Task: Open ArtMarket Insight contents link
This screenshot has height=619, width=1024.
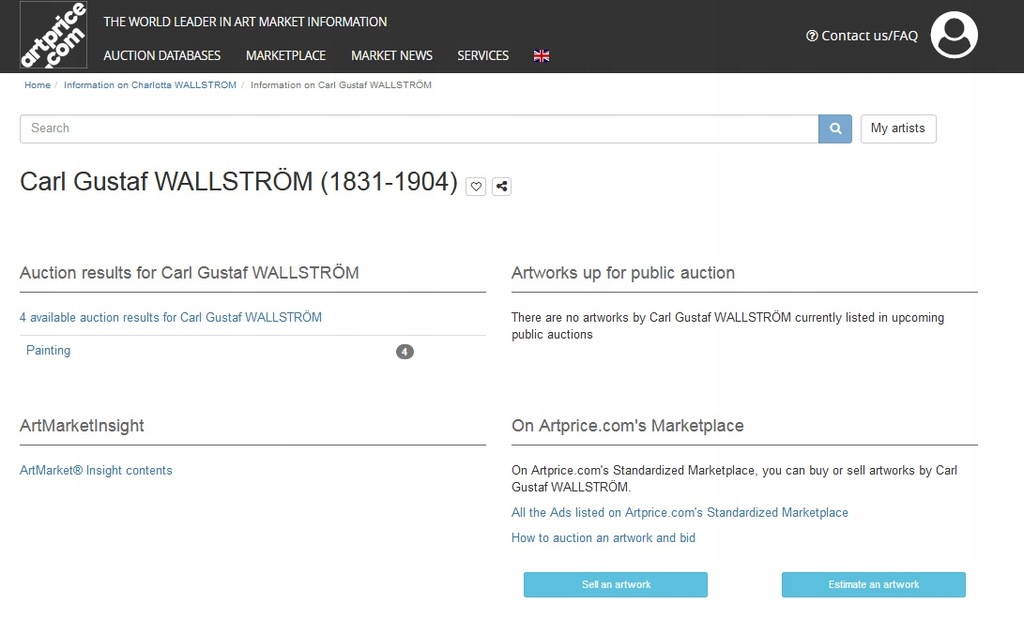Action: point(96,471)
